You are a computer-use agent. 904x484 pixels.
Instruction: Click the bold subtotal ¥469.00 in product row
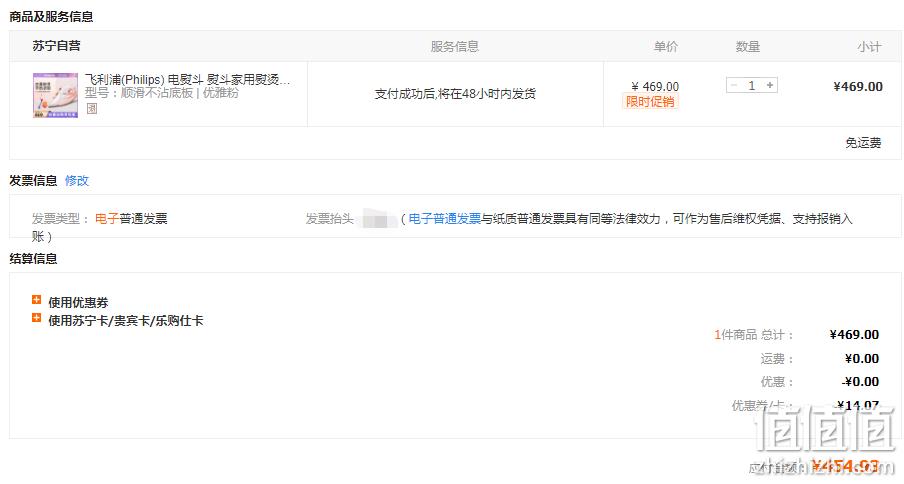point(858,86)
